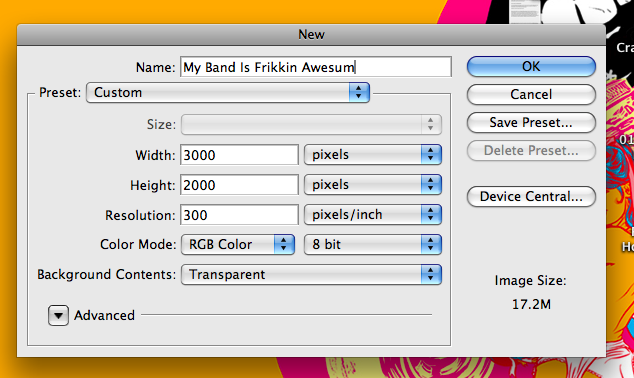Open Device Central button
This screenshot has height=378, width=634.
click(x=531, y=196)
